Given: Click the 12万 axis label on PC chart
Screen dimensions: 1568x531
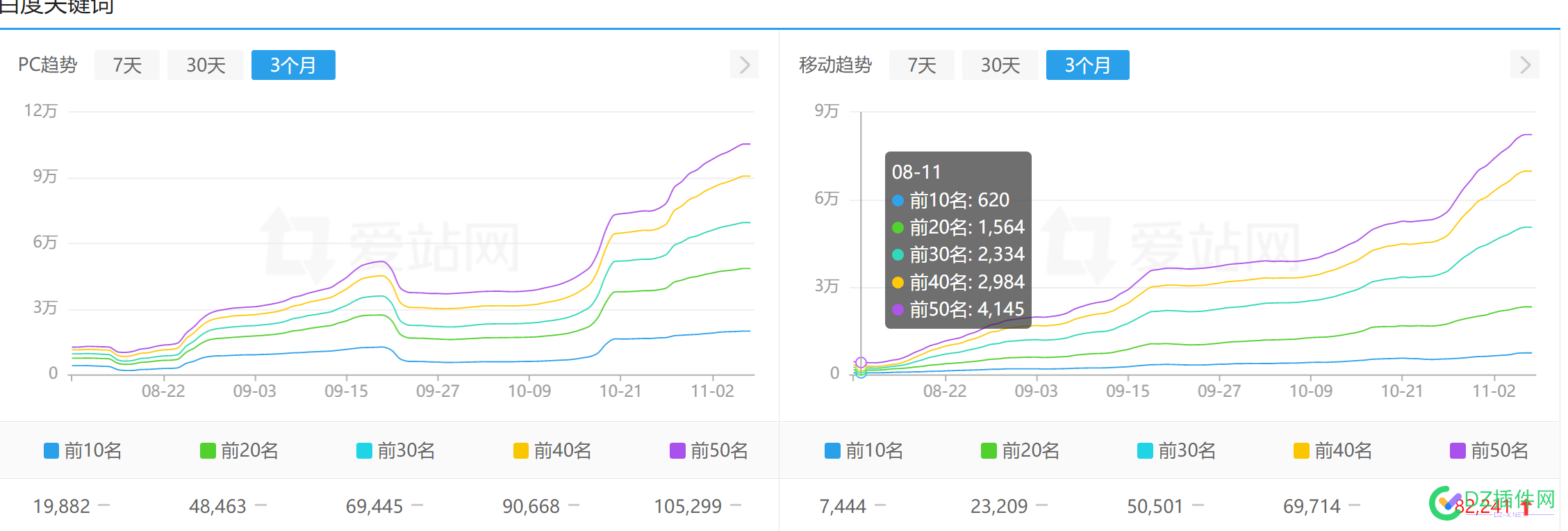Looking at the screenshot, I should coord(41,111).
